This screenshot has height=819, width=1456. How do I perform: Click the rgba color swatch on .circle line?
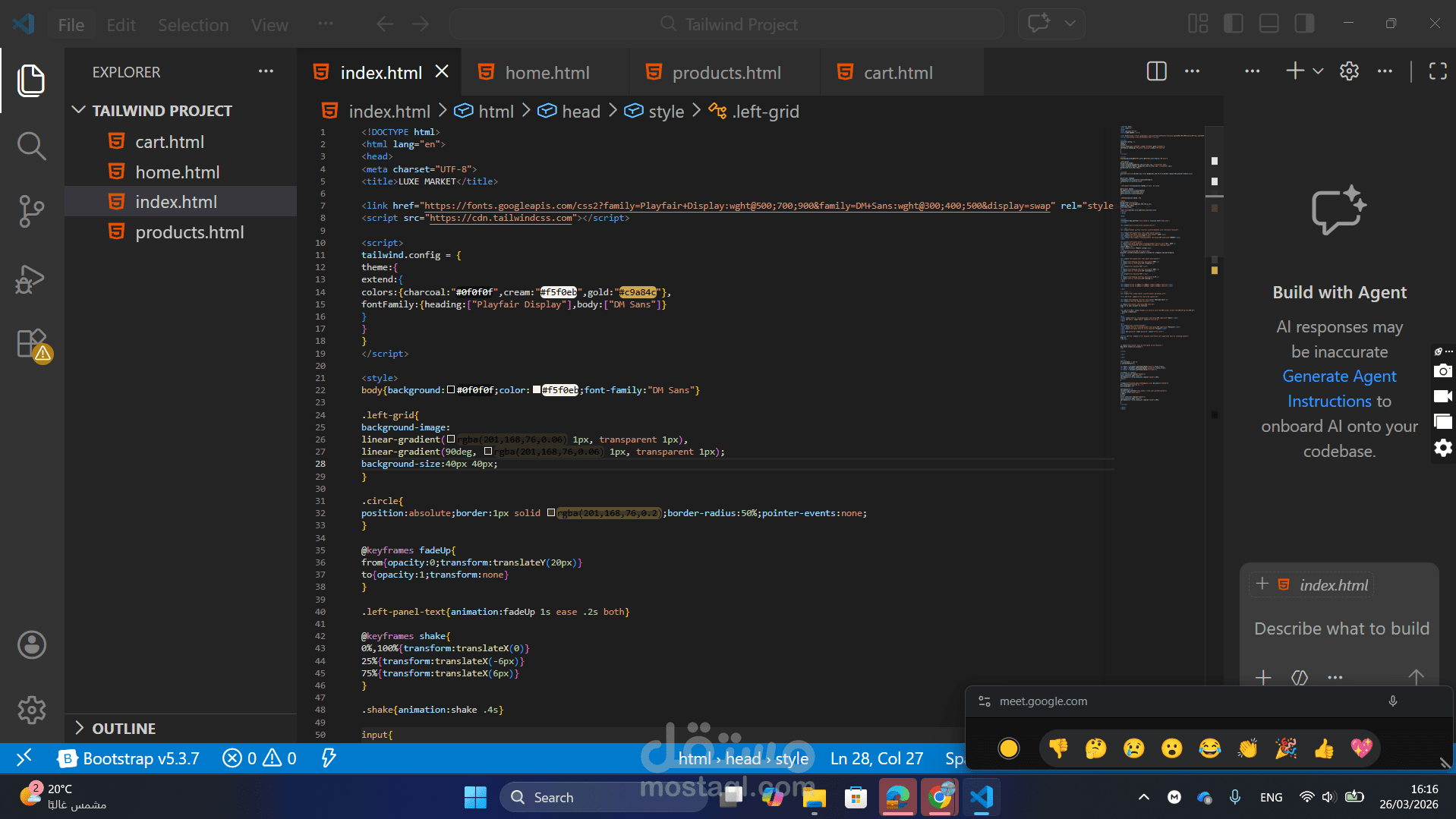[551, 513]
